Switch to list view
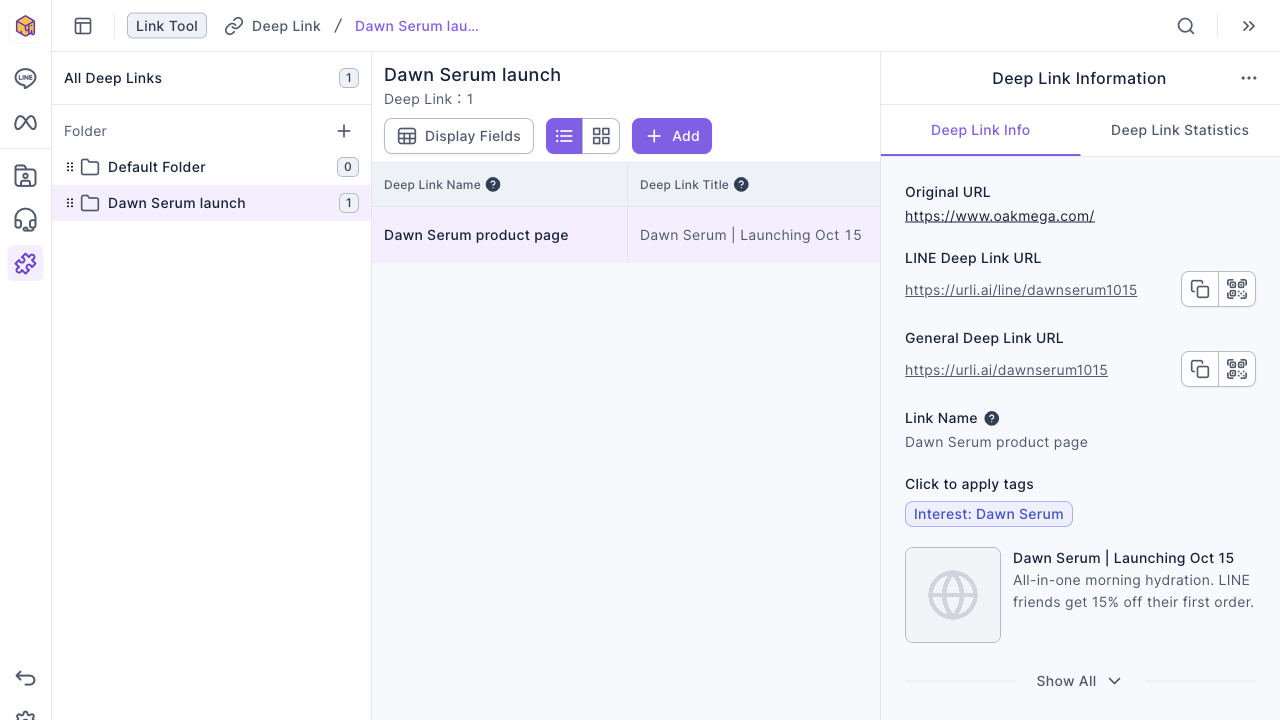This screenshot has width=1280, height=720. 564,136
